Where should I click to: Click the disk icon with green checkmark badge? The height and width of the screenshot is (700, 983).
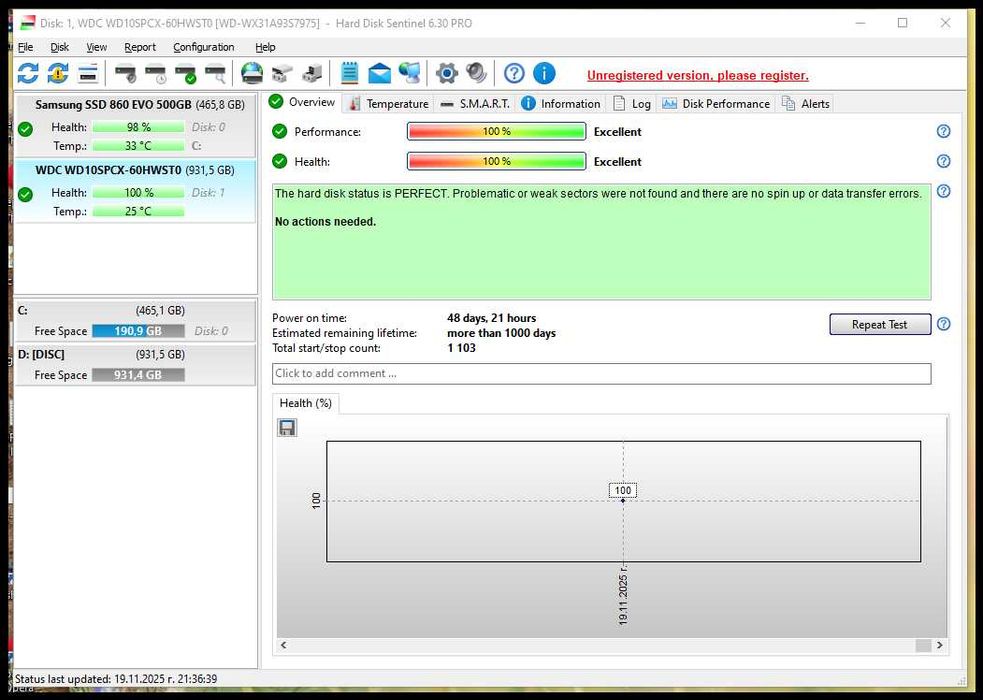point(186,74)
